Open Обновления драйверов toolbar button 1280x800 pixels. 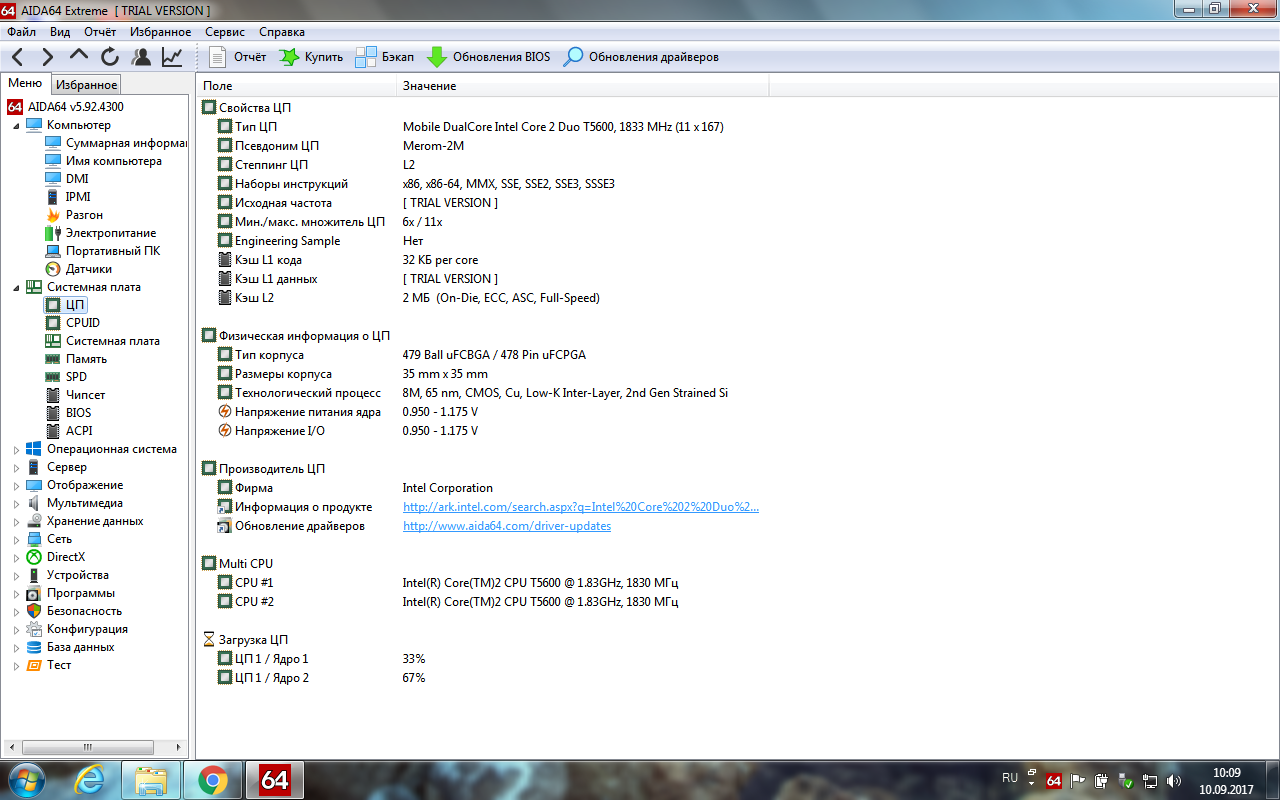641,57
